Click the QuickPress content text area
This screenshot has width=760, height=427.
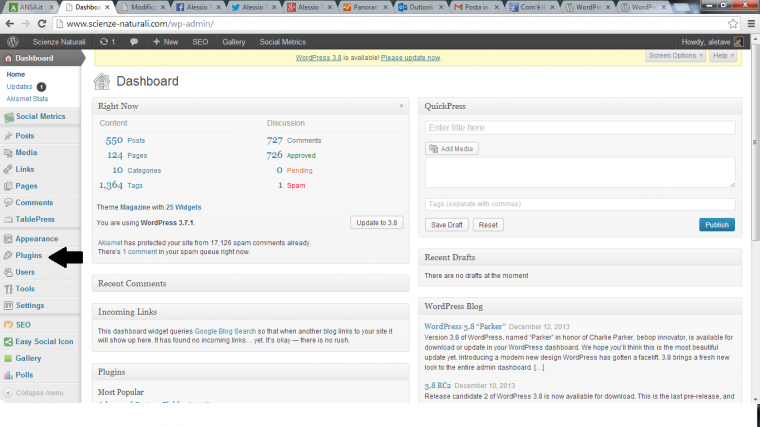tap(580, 172)
